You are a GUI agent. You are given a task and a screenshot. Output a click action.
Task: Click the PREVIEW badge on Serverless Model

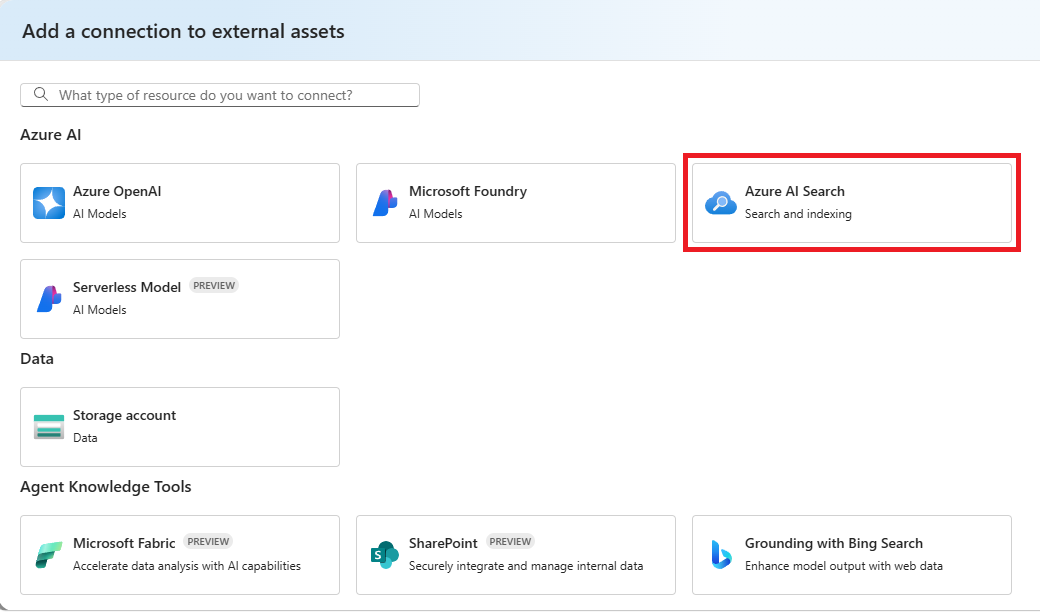tap(214, 286)
